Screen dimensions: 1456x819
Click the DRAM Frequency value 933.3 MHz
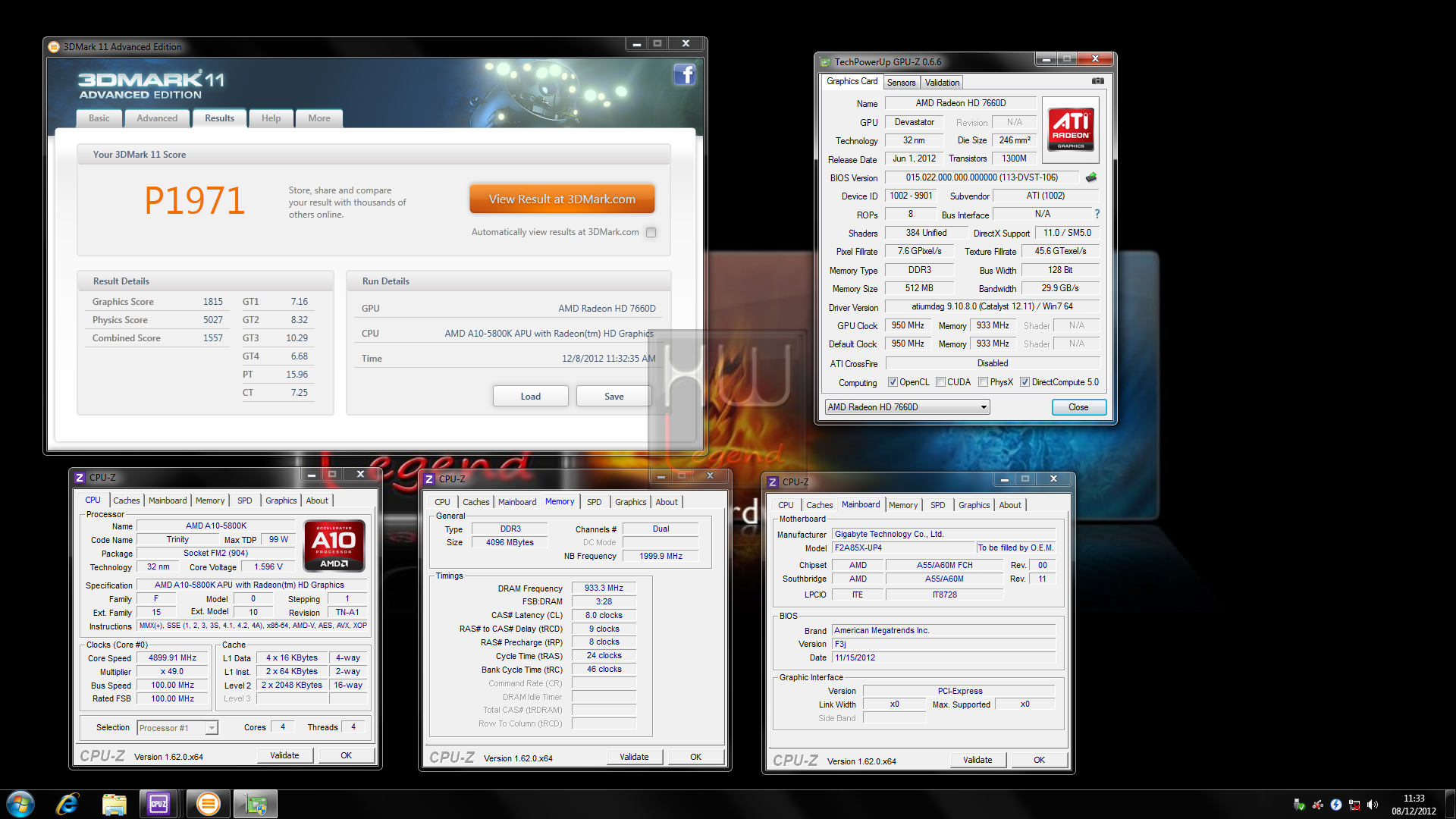coord(604,588)
